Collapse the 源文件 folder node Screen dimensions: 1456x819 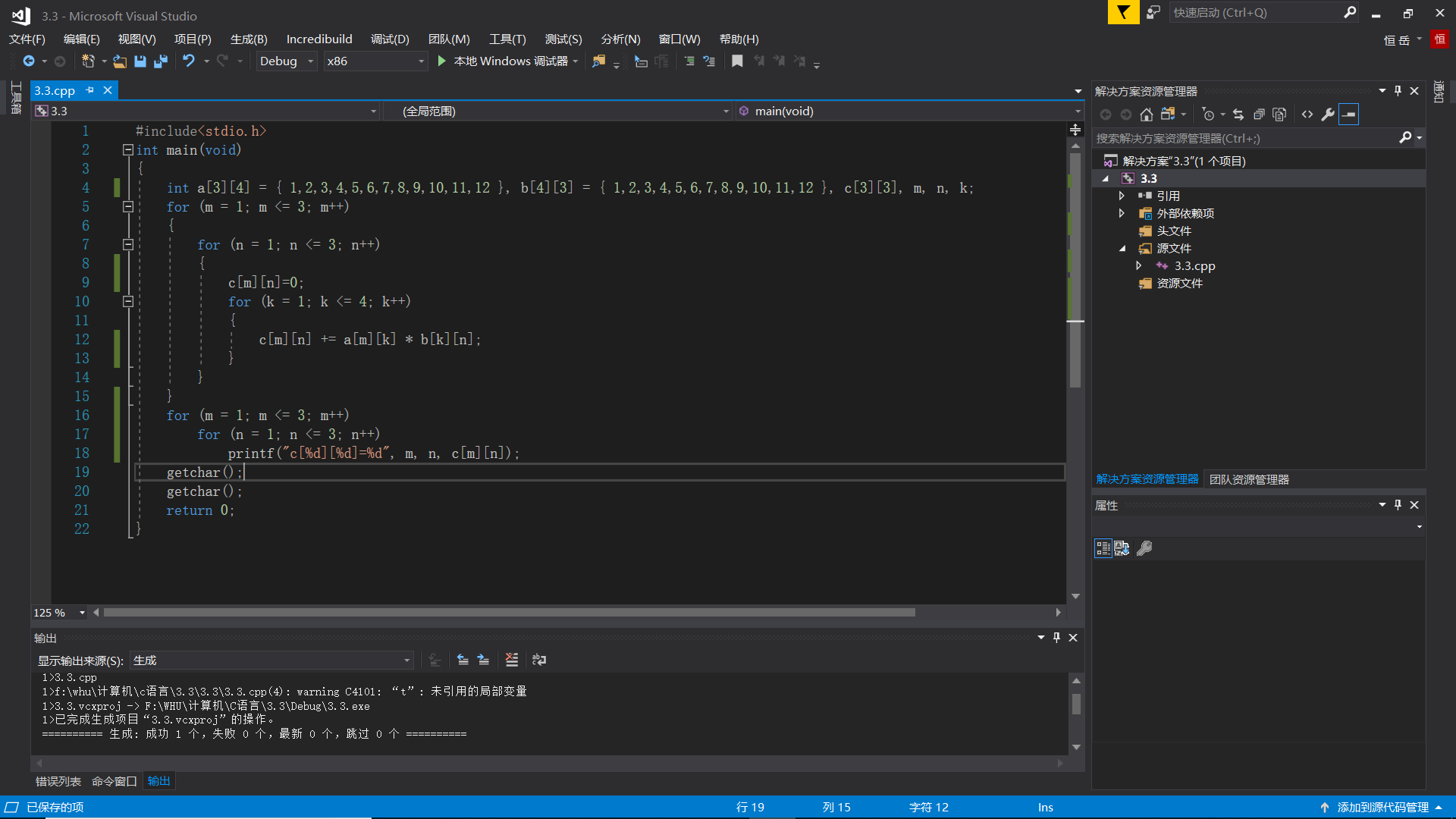pos(1122,248)
